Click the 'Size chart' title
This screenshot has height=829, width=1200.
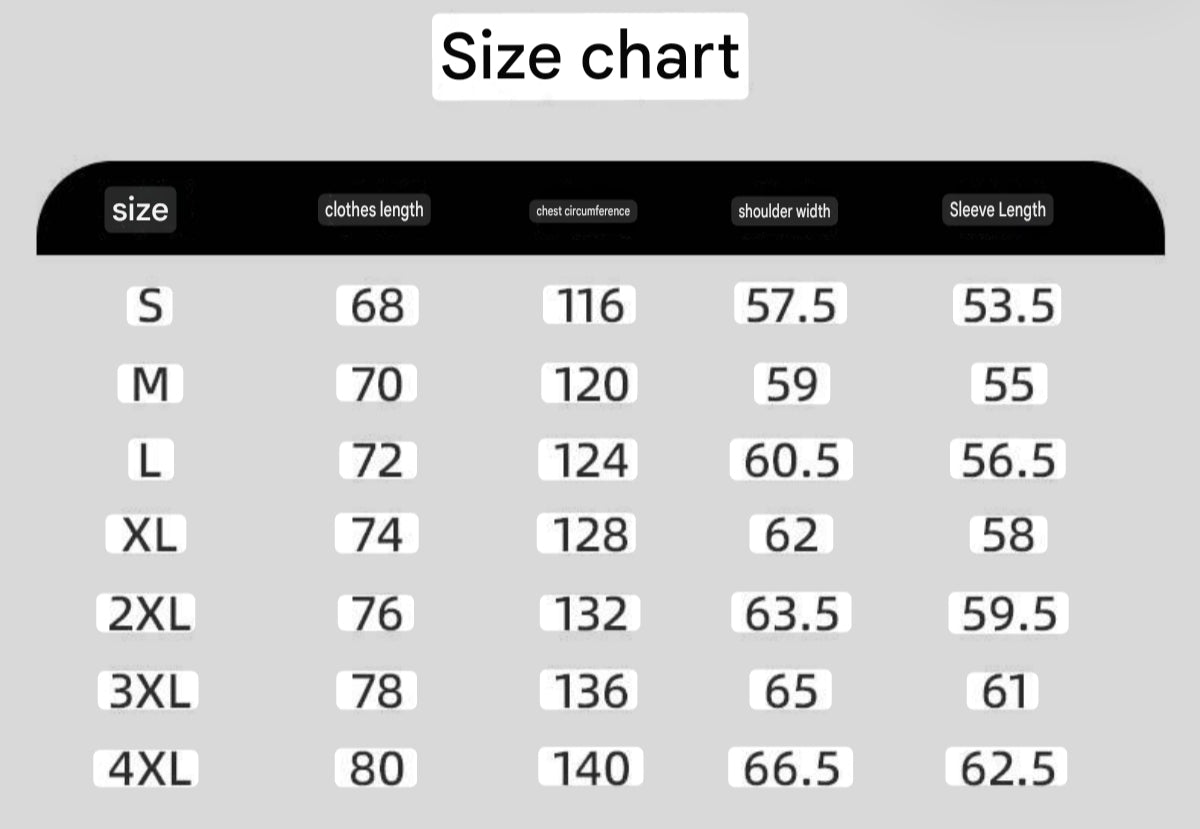tap(590, 56)
